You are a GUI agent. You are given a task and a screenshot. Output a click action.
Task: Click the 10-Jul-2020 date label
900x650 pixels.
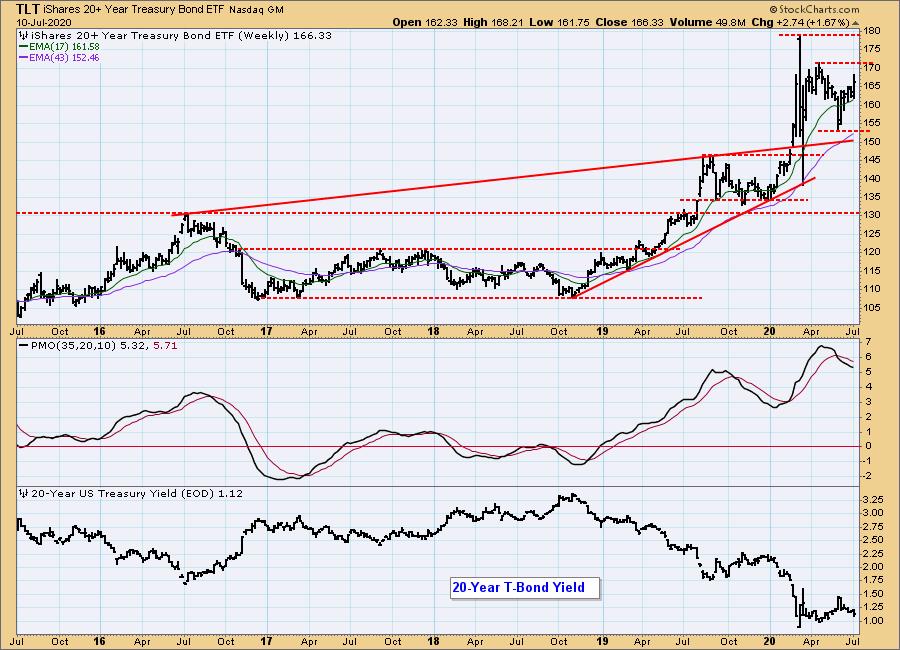[44, 22]
